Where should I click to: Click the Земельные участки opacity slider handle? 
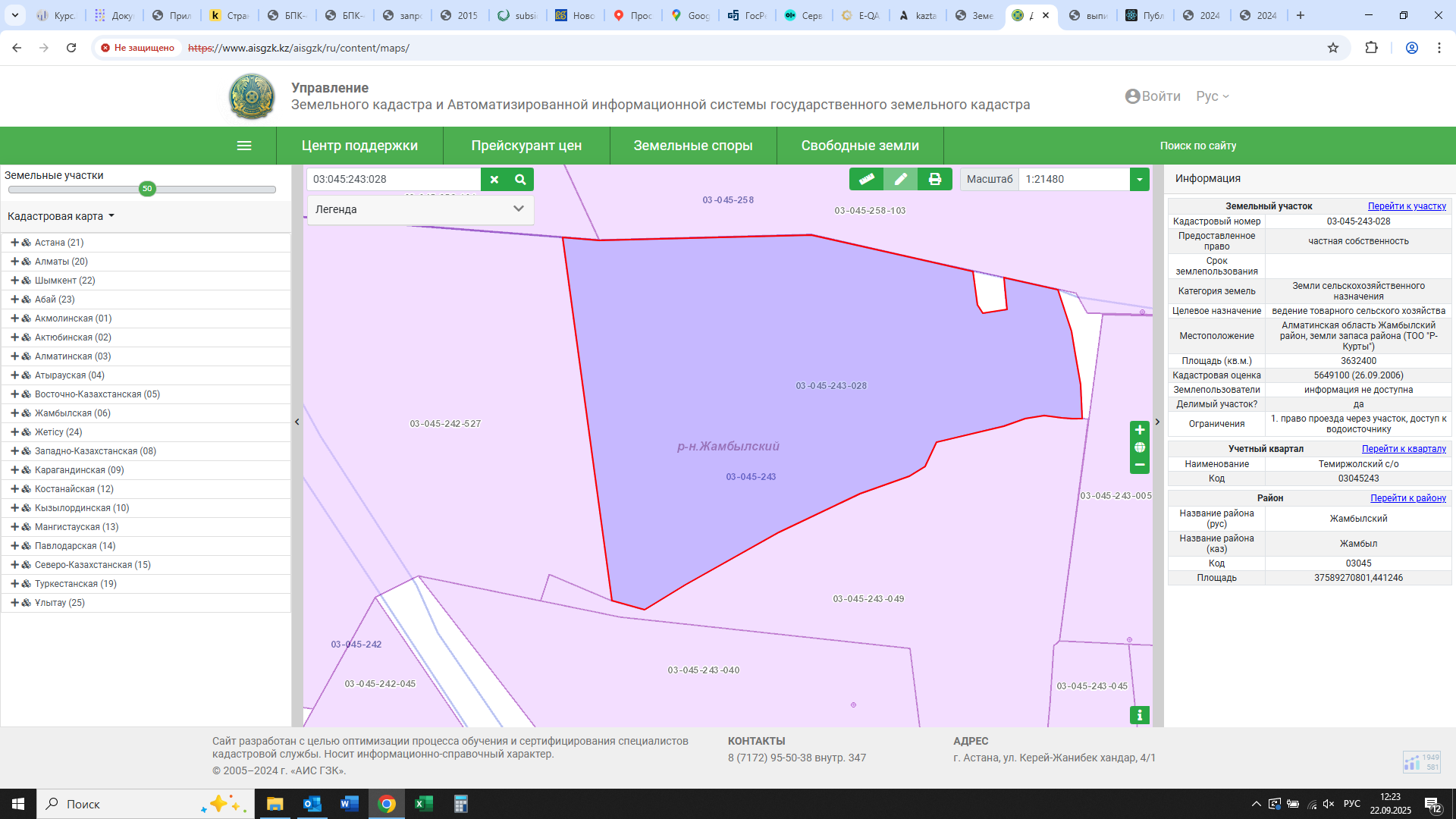[x=147, y=189]
